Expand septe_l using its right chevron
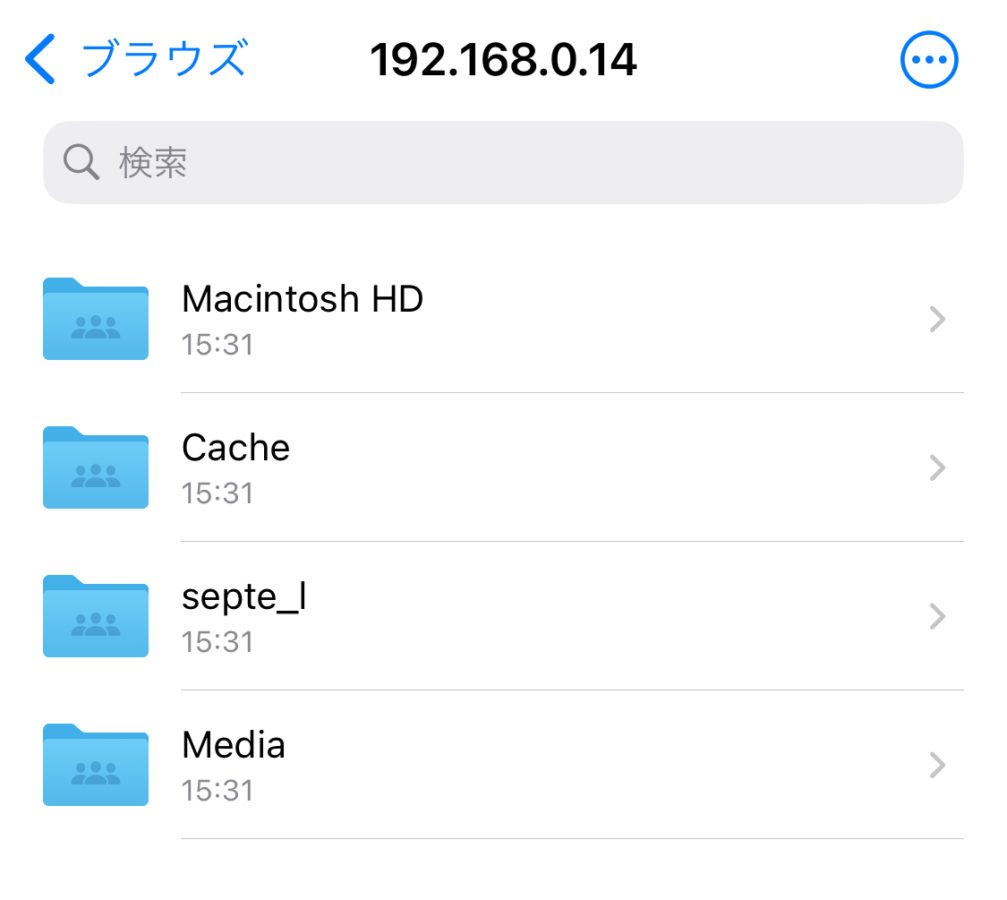1007x900 pixels. (937, 616)
